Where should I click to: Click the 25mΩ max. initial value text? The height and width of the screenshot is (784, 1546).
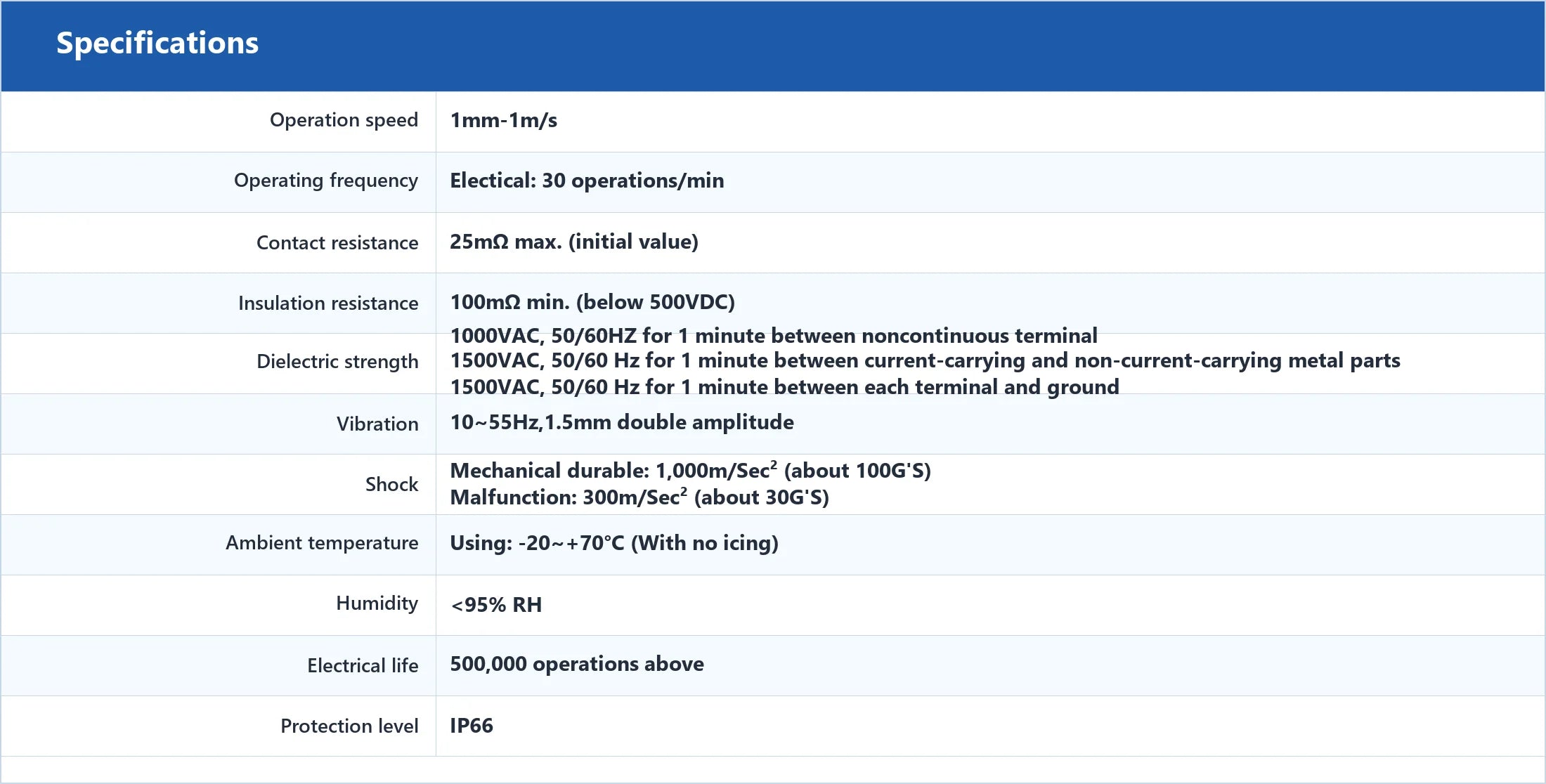(574, 242)
